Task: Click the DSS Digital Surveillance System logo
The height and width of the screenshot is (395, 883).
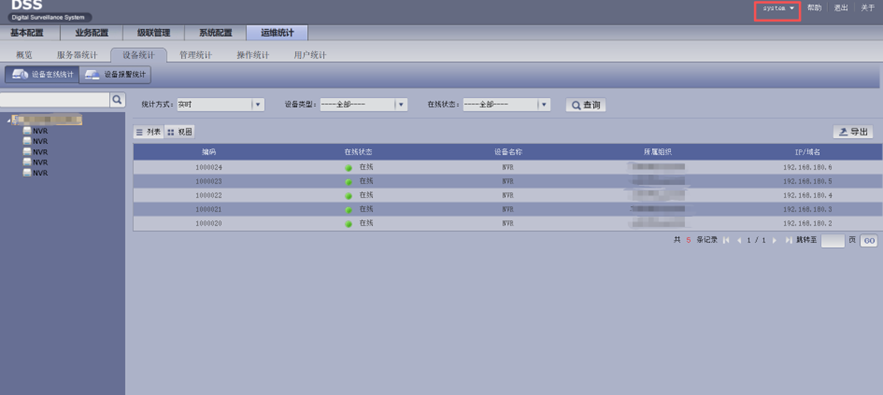Action: tap(50, 11)
